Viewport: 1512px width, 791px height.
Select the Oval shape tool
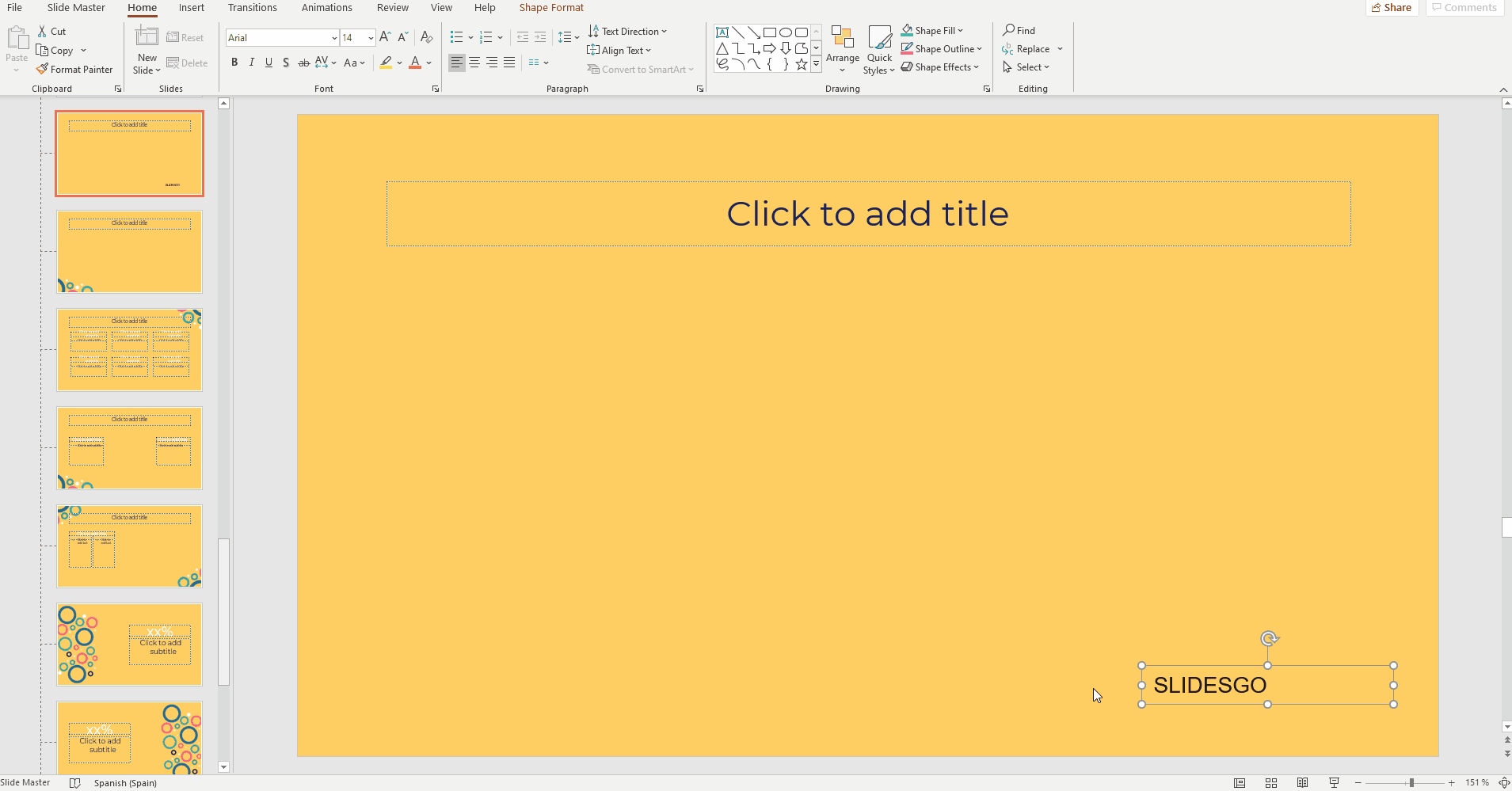click(x=786, y=32)
